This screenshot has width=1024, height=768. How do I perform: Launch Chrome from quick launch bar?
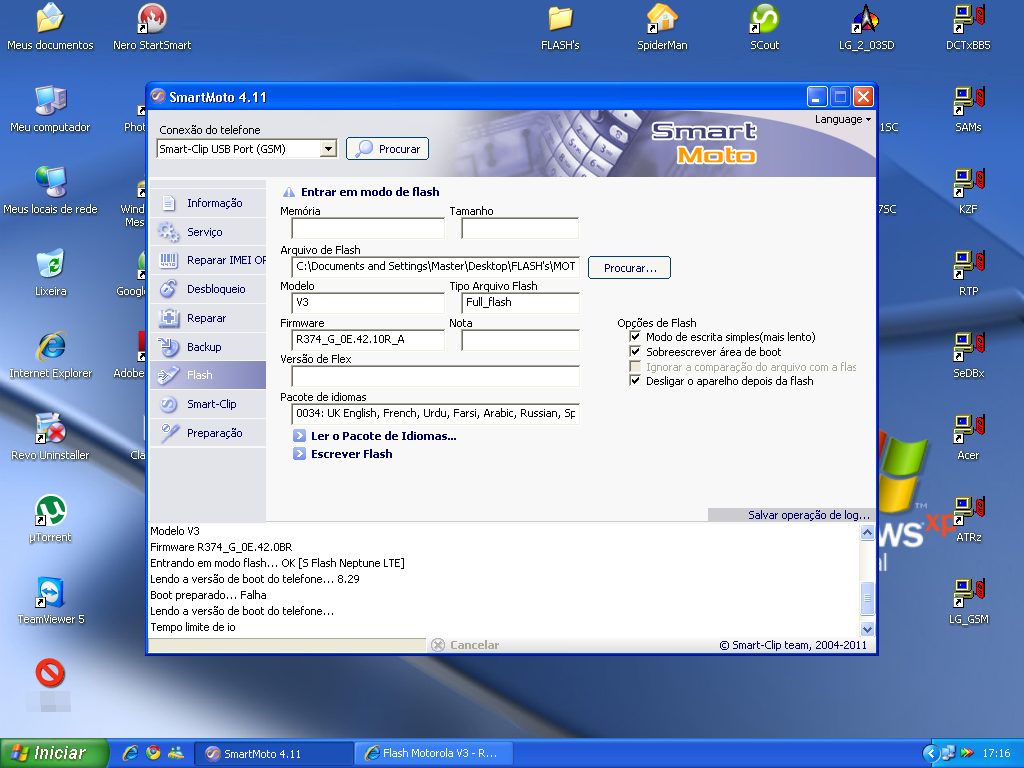click(153, 754)
